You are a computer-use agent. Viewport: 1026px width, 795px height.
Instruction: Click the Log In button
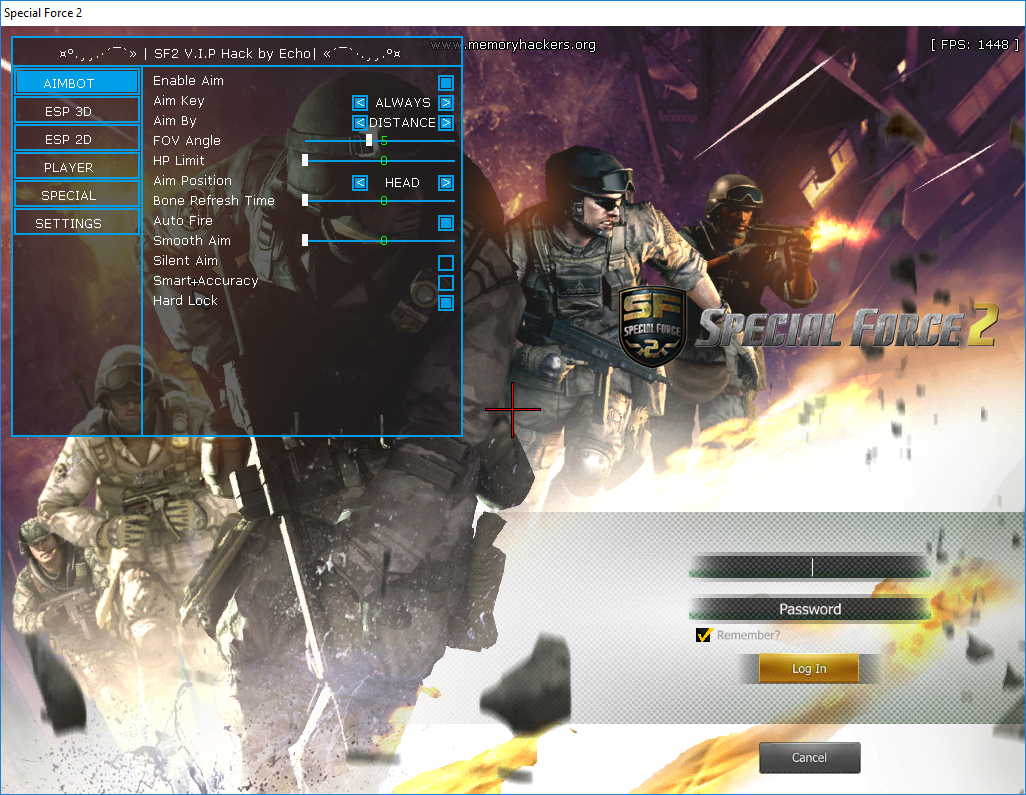809,668
